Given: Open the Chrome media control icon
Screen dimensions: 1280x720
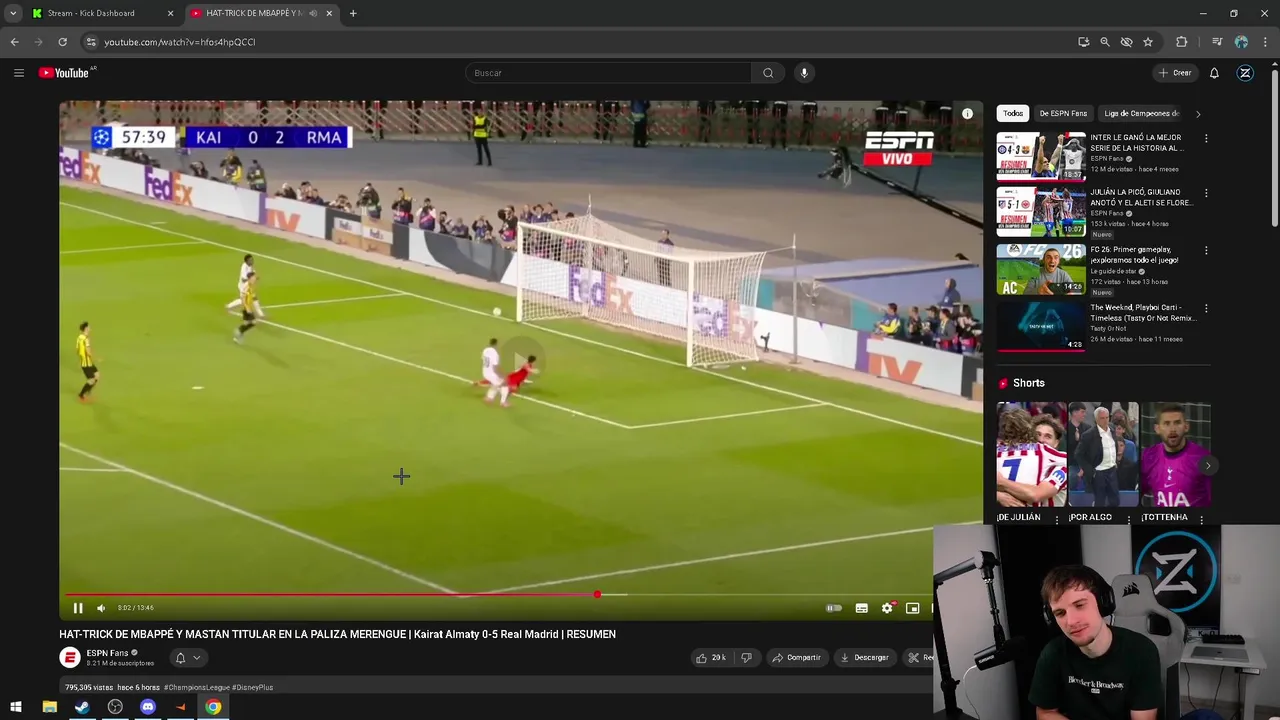Looking at the screenshot, I should tap(1217, 42).
